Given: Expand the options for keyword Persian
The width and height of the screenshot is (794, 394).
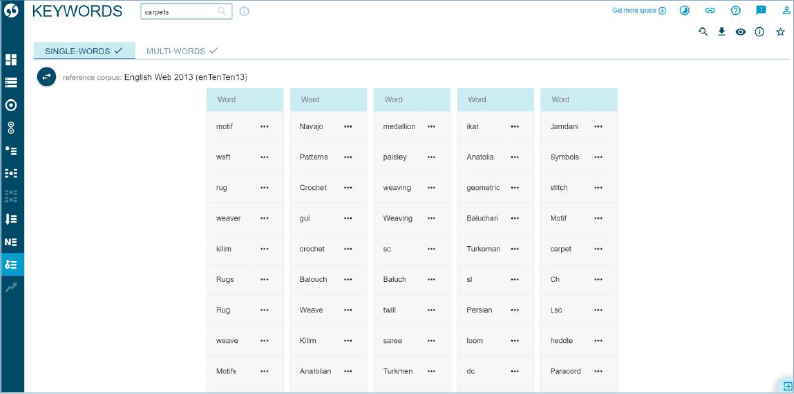Looking at the screenshot, I should [515, 310].
